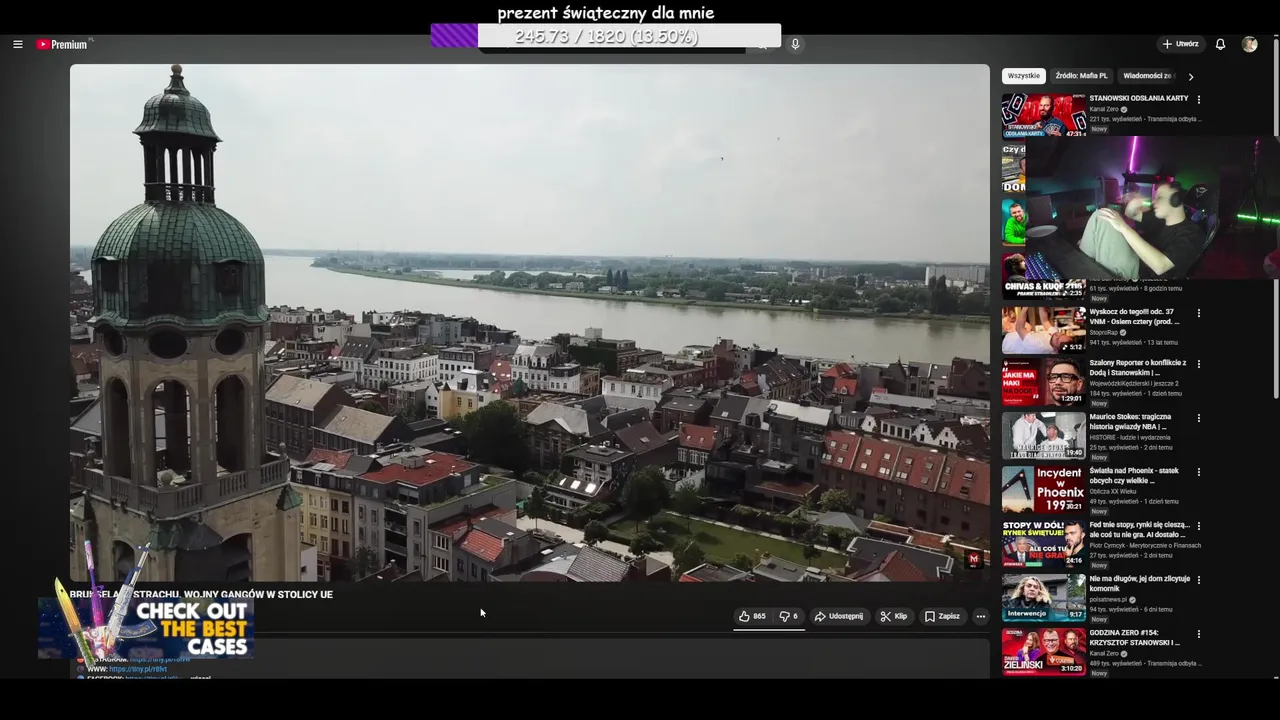Open options for GODZINA ZERO #154 video
Viewport: 1280px width, 720px height.
[1198, 634]
